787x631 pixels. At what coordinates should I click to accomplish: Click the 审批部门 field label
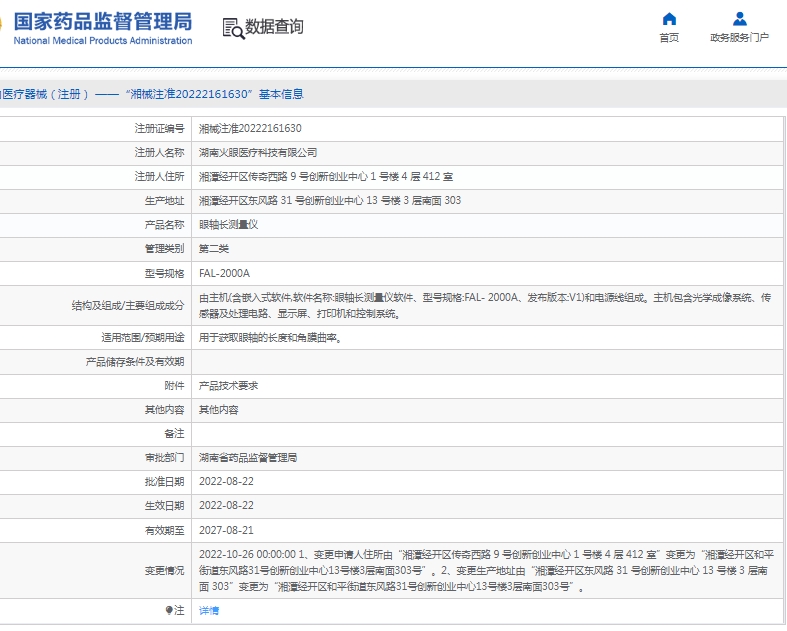[x=165, y=458]
